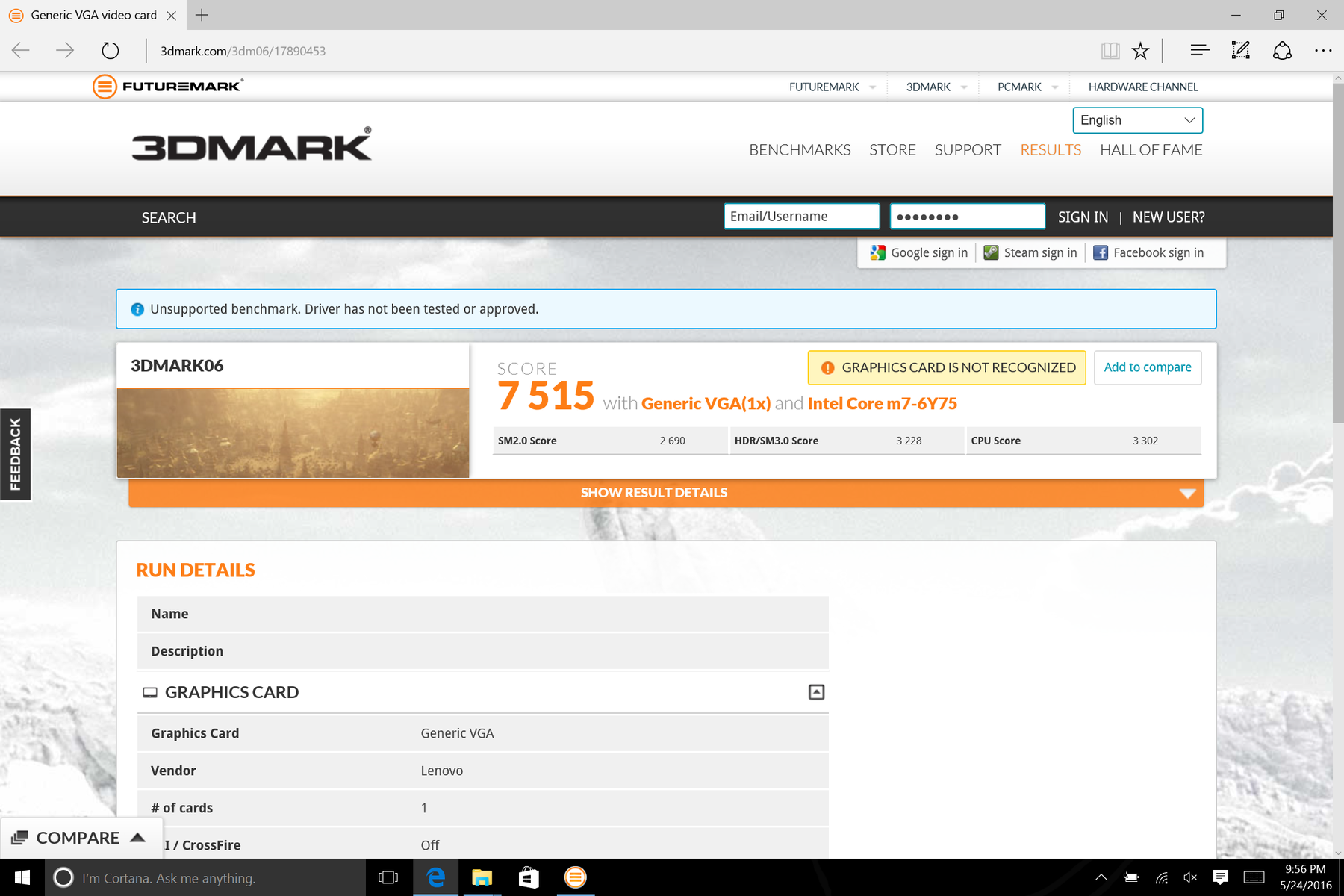Image resolution: width=1344 pixels, height=896 pixels.
Task: Expand the COMPARE panel
Action: (x=81, y=838)
